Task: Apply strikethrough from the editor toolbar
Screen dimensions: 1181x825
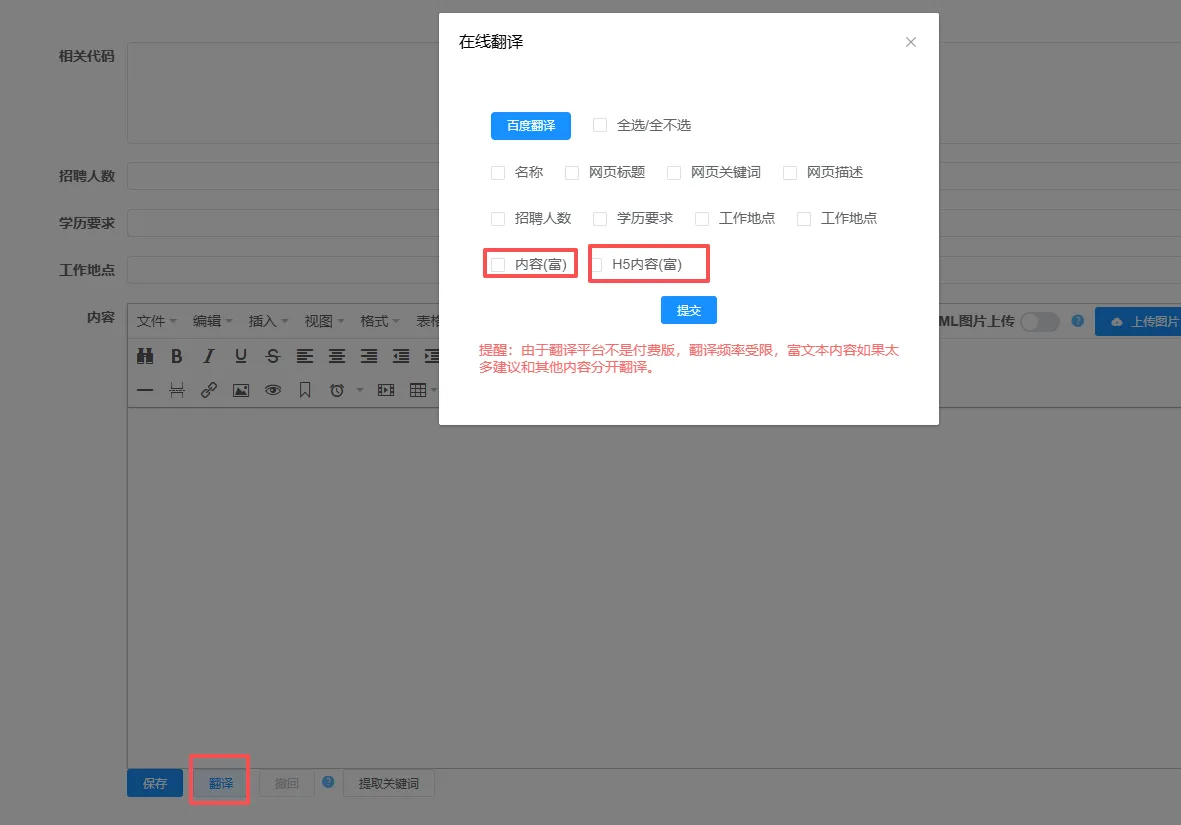Action: pos(273,356)
